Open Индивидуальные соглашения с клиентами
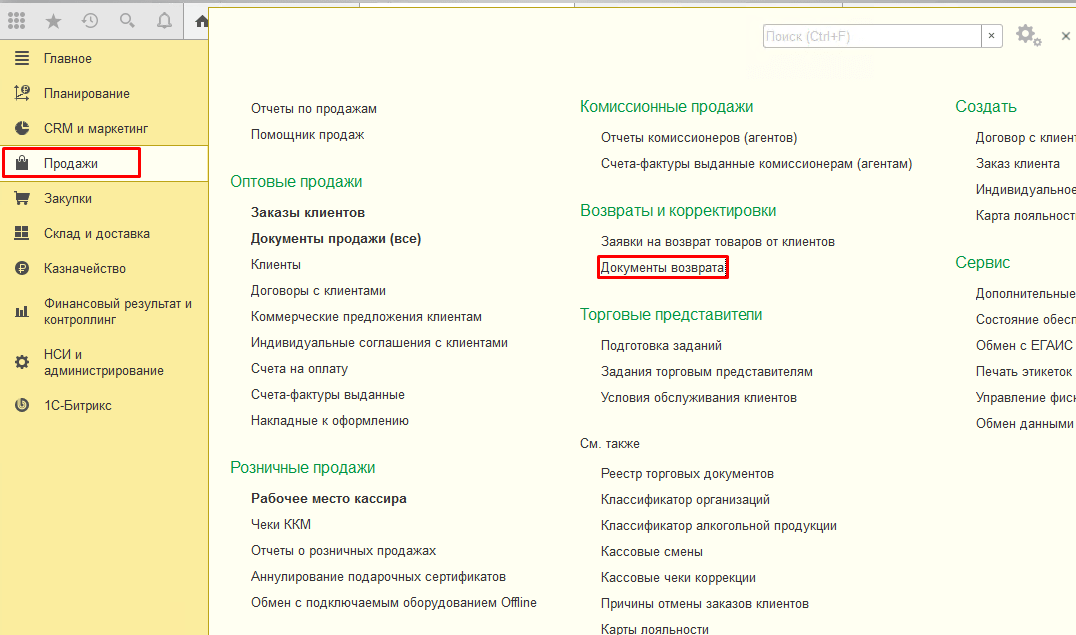 [379, 343]
